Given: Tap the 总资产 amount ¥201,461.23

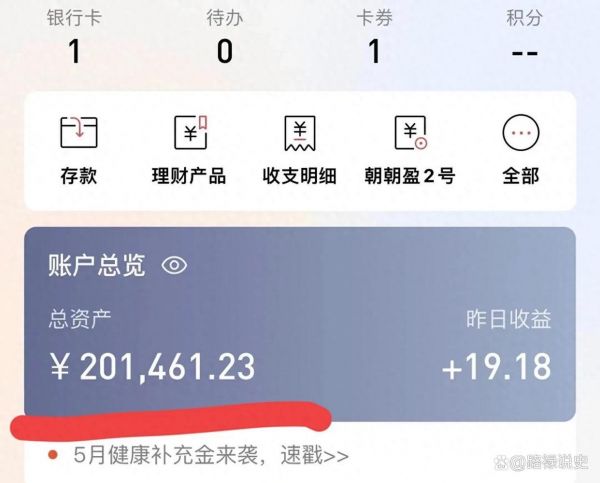Looking at the screenshot, I should coord(152,367).
